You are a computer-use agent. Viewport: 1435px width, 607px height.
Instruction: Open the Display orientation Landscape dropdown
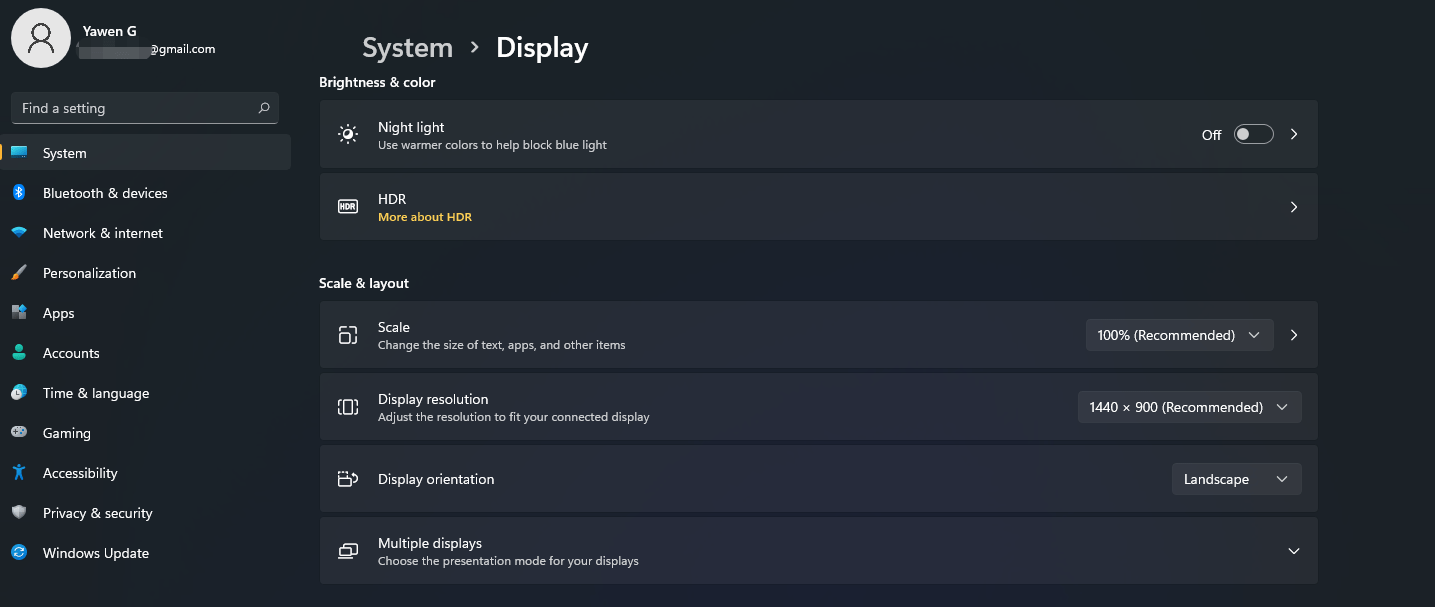click(1236, 479)
